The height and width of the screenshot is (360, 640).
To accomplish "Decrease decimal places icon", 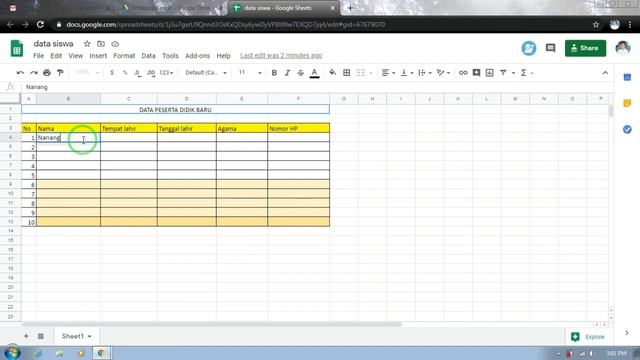I will coord(138,73).
